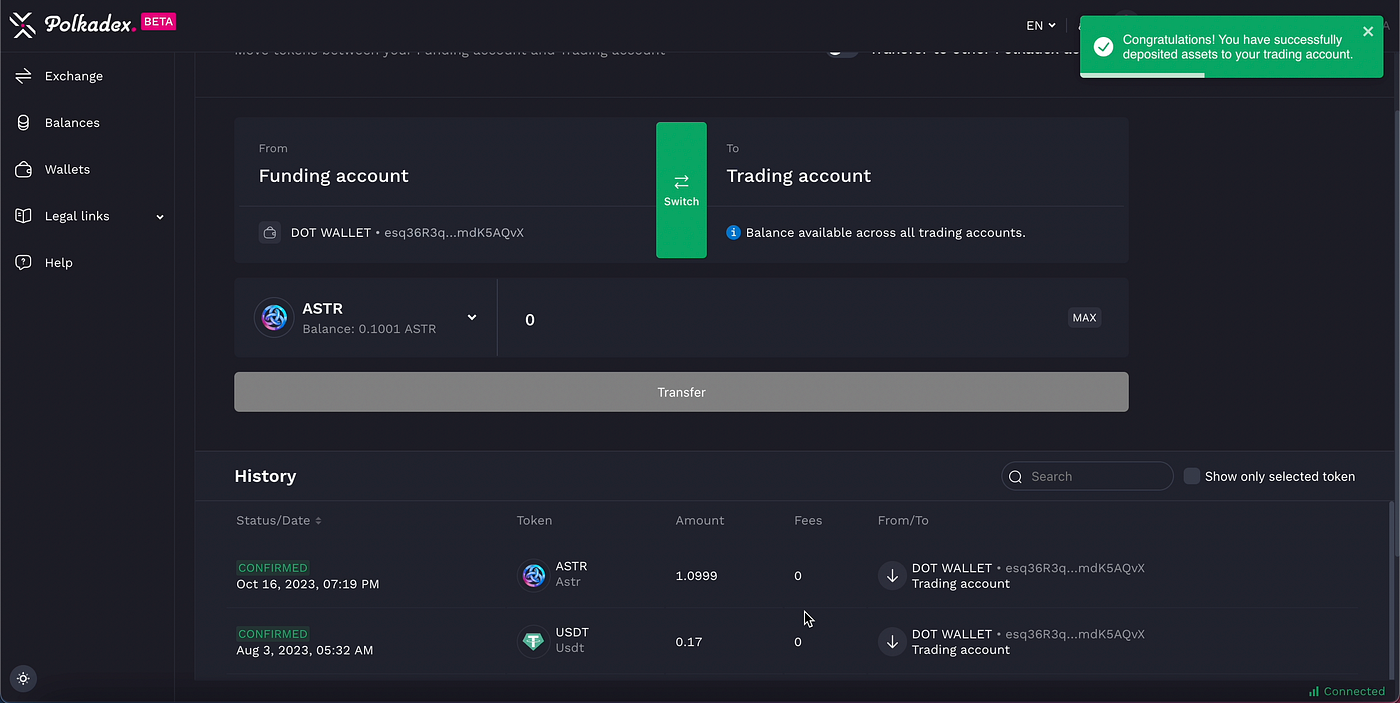Image resolution: width=1400 pixels, height=703 pixels.
Task: Click the From/To column header
Action: click(903, 521)
